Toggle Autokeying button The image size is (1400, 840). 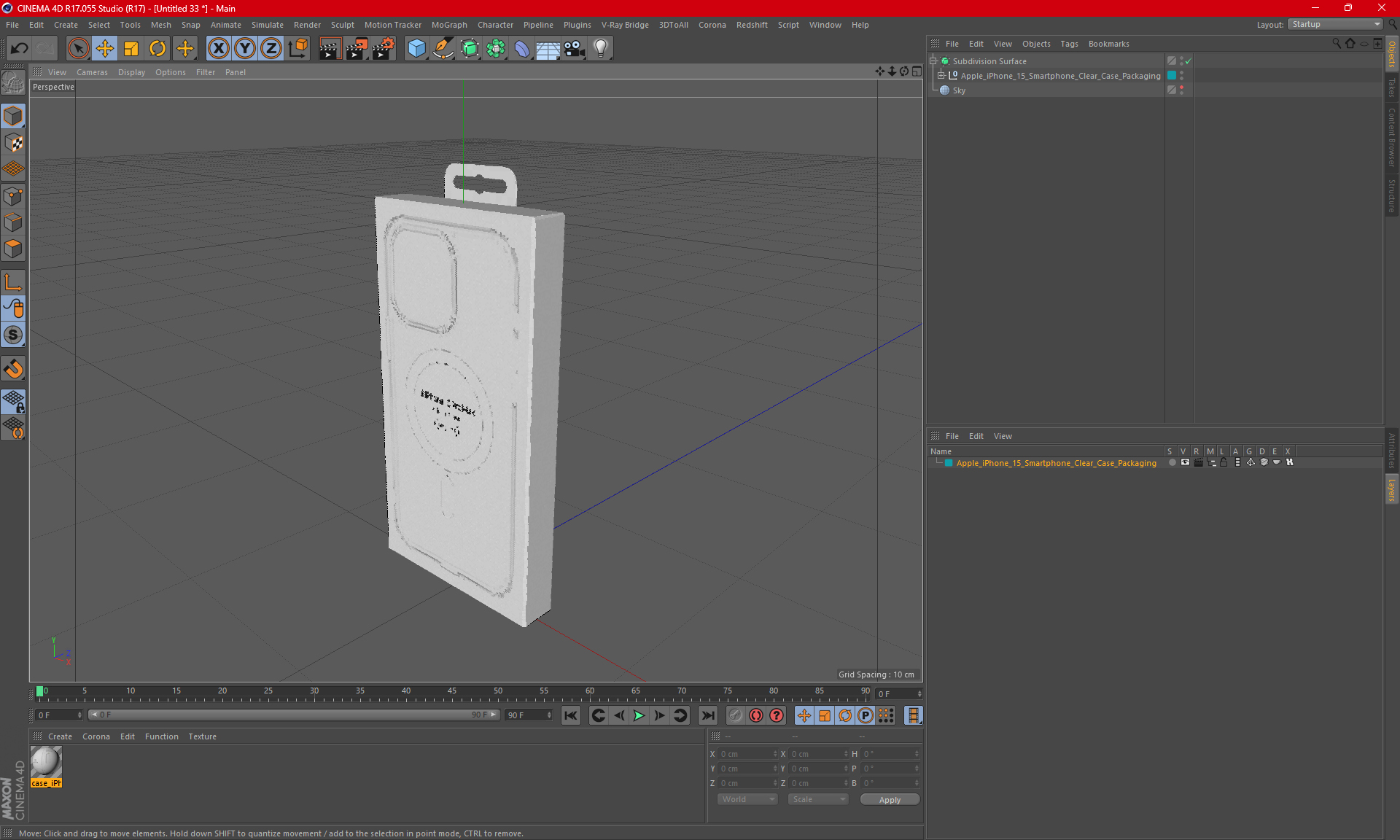click(756, 715)
